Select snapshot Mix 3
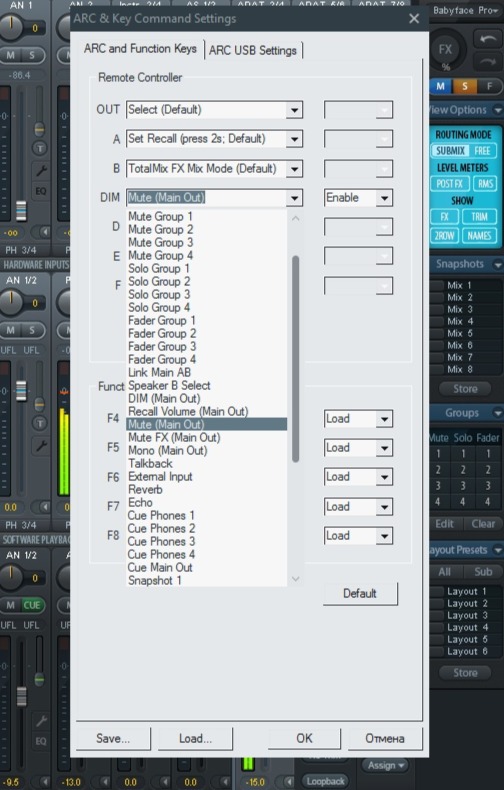The height and width of the screenshot is (790, 504). point(460,309)
